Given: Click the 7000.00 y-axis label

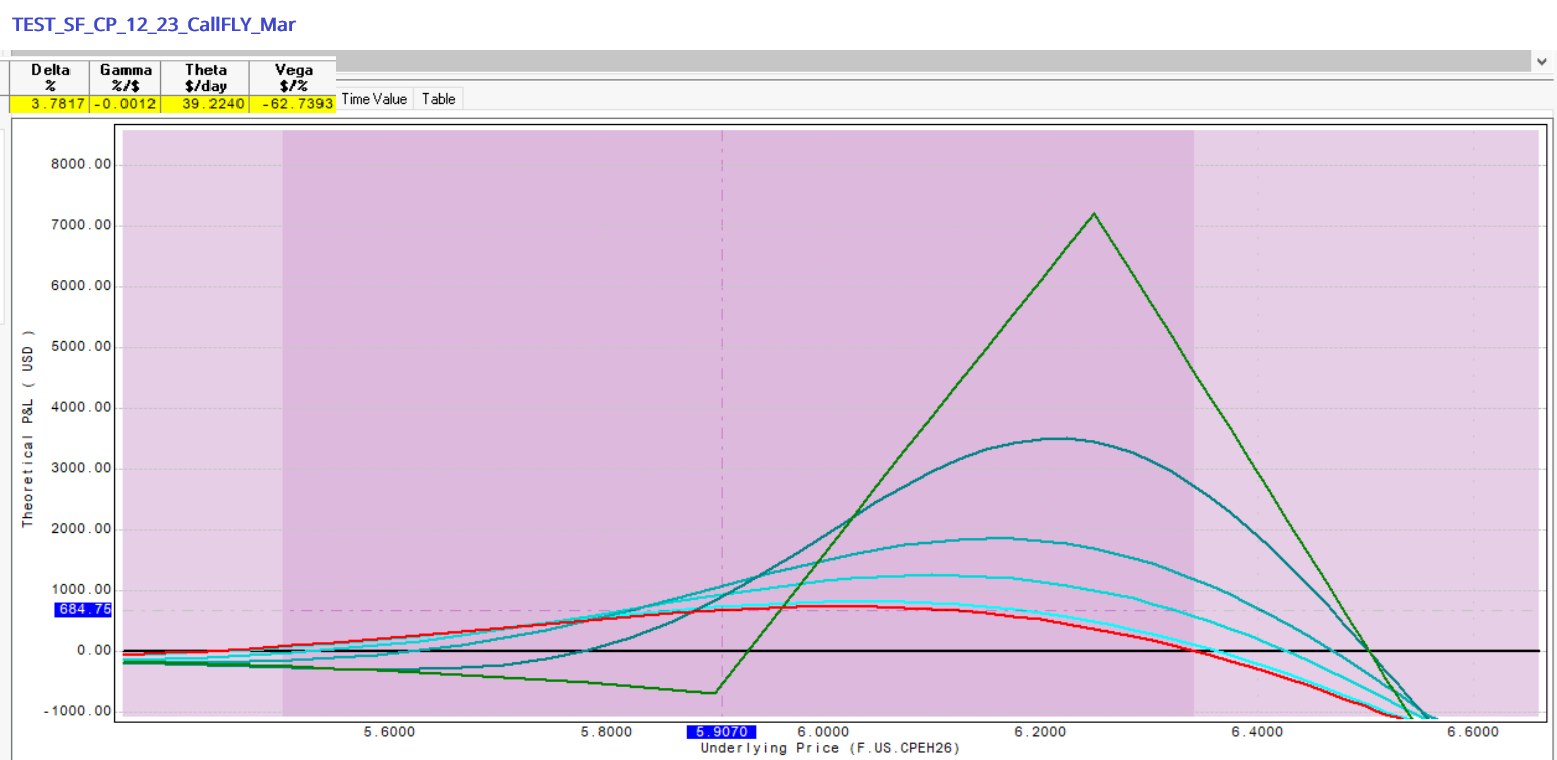Looking at the screenshot, I should pyautogui.click(x=82, y=225).
